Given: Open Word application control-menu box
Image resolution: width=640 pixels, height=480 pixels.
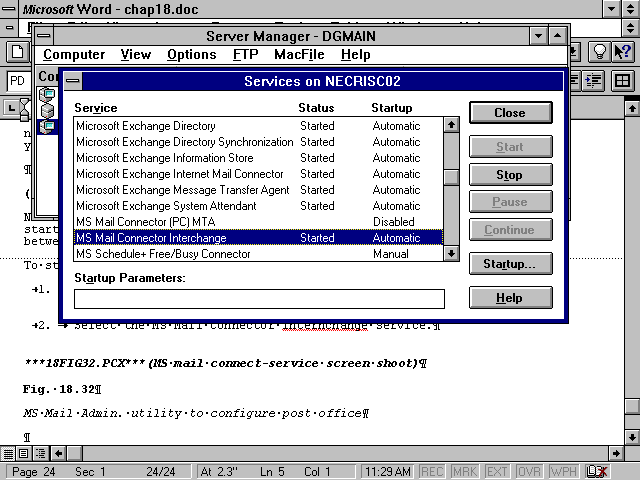Looking at the screenshot, I should tap(9, 9).
